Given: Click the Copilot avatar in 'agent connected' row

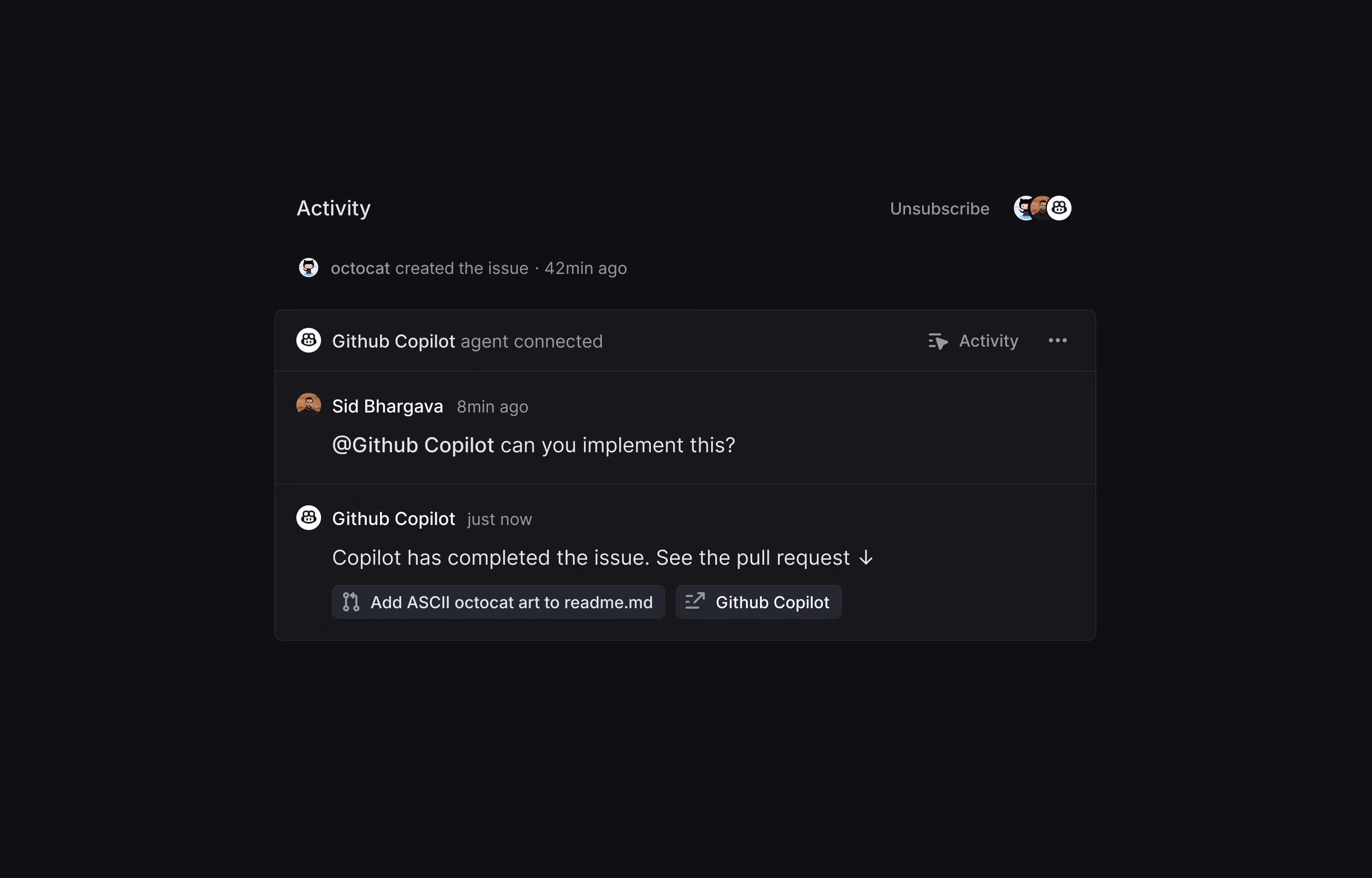Looking at the screenshot, I should tap(308, 340).
